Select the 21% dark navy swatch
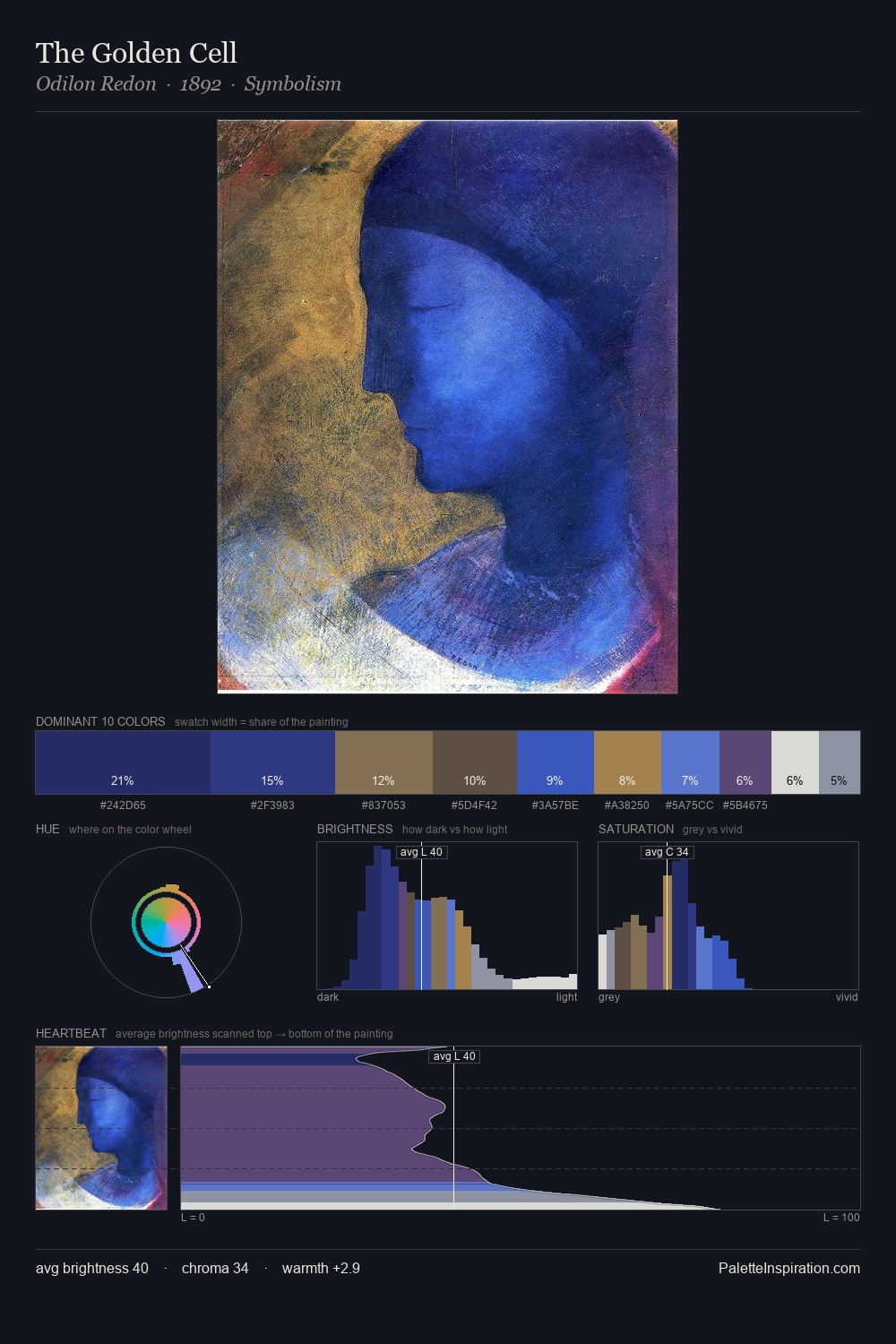This screenshot has width=896, height=1344. (123, 762)
